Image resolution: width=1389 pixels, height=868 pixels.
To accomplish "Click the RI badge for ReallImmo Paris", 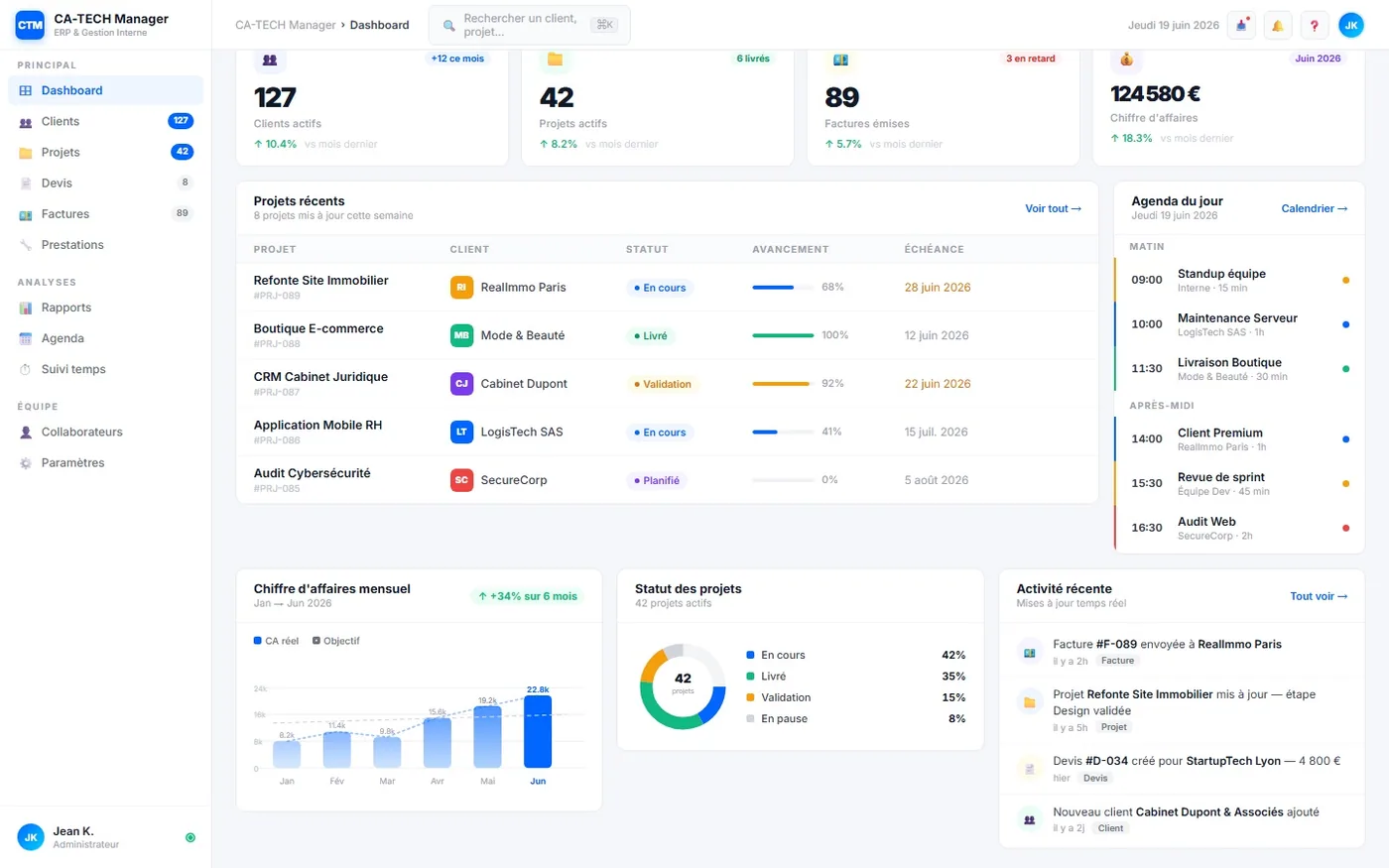I will tap(461, 288).
